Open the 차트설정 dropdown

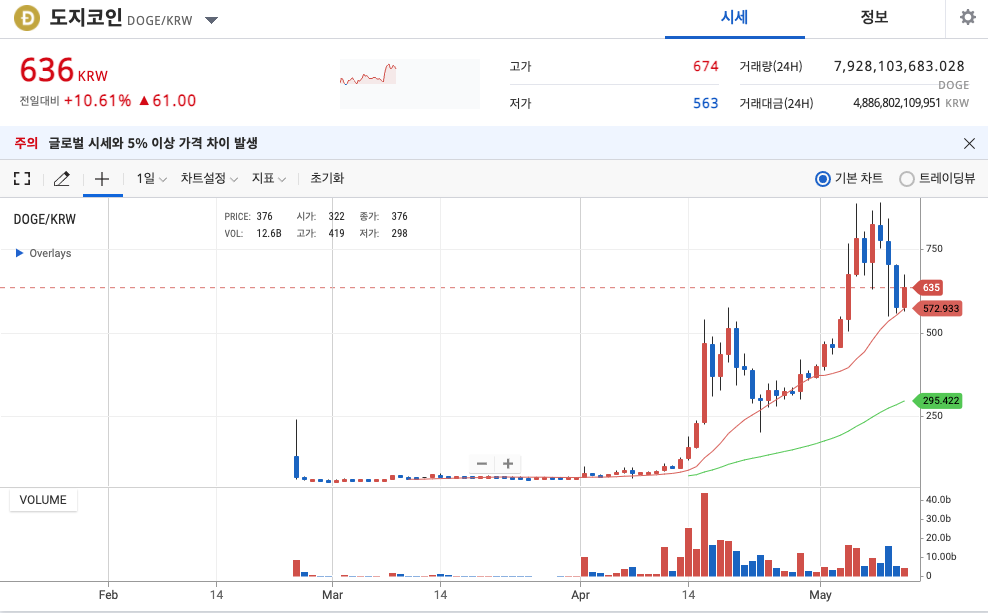[x=209, y=179]
